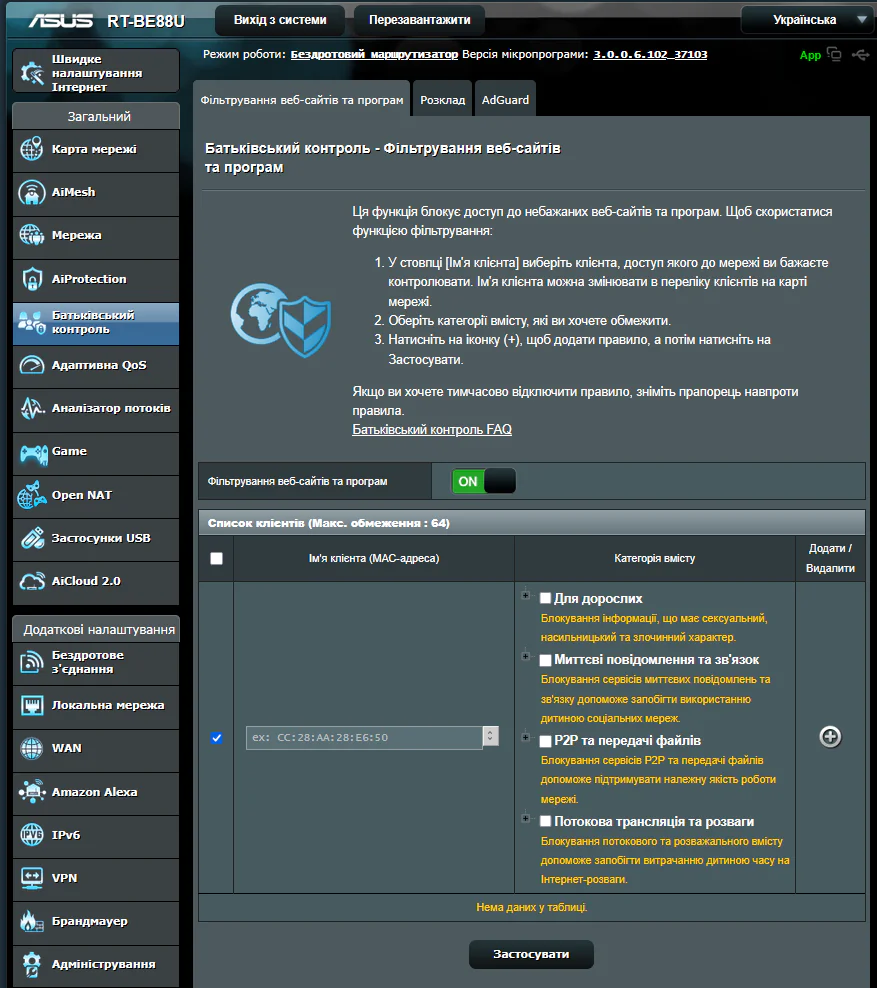Open Карта мережі menu item
Viewport: 877px width, 988px height.
click(x=96, y=150)
